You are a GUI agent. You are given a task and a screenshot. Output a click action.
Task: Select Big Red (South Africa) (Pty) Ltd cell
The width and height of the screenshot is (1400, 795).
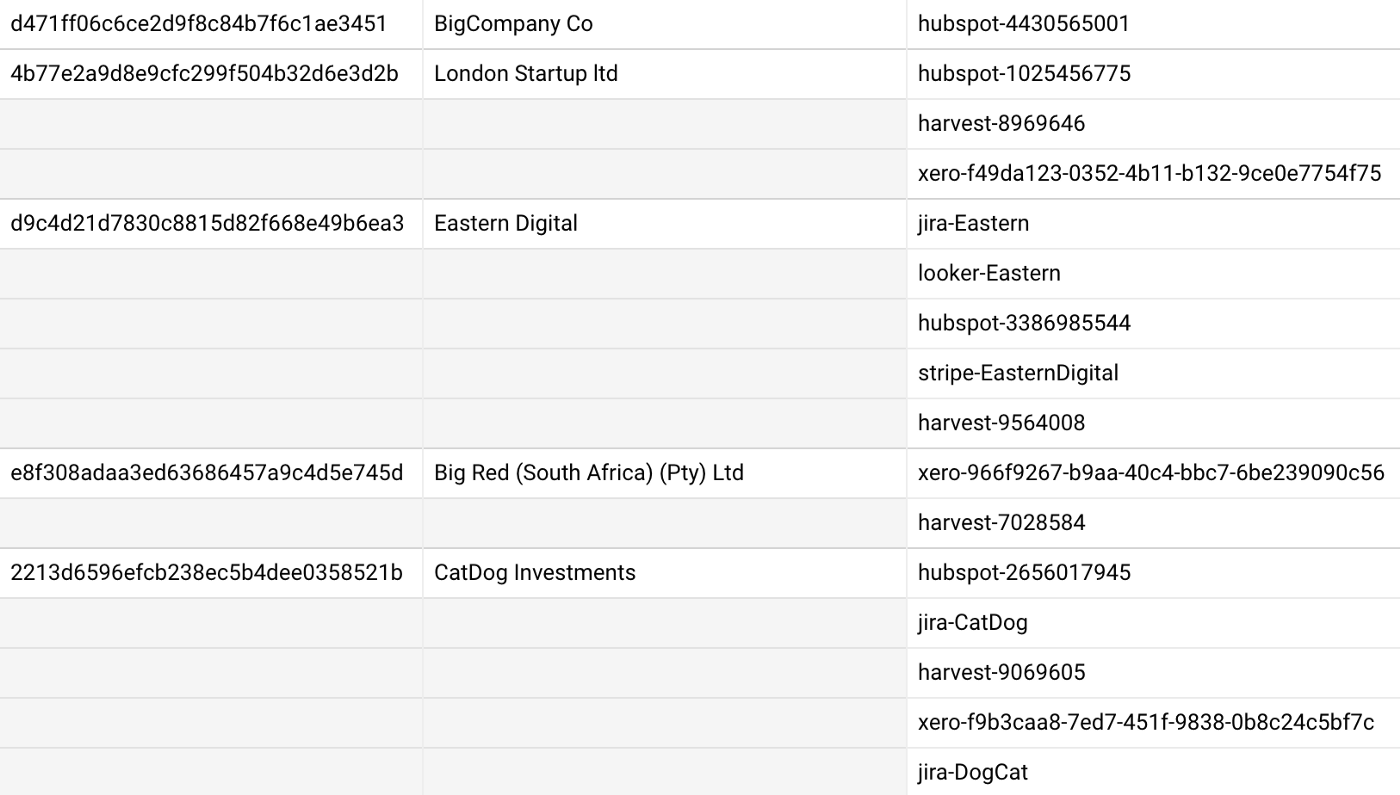pos(589,473)
